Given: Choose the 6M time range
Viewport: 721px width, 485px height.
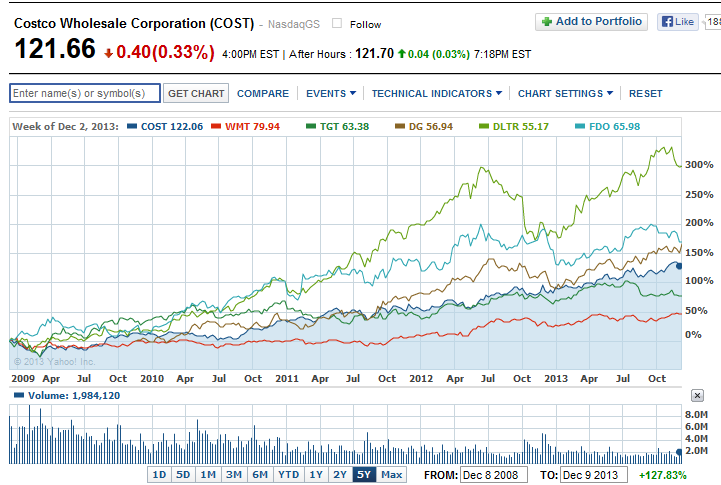Looking at the screenshot, I should point(260,475).
